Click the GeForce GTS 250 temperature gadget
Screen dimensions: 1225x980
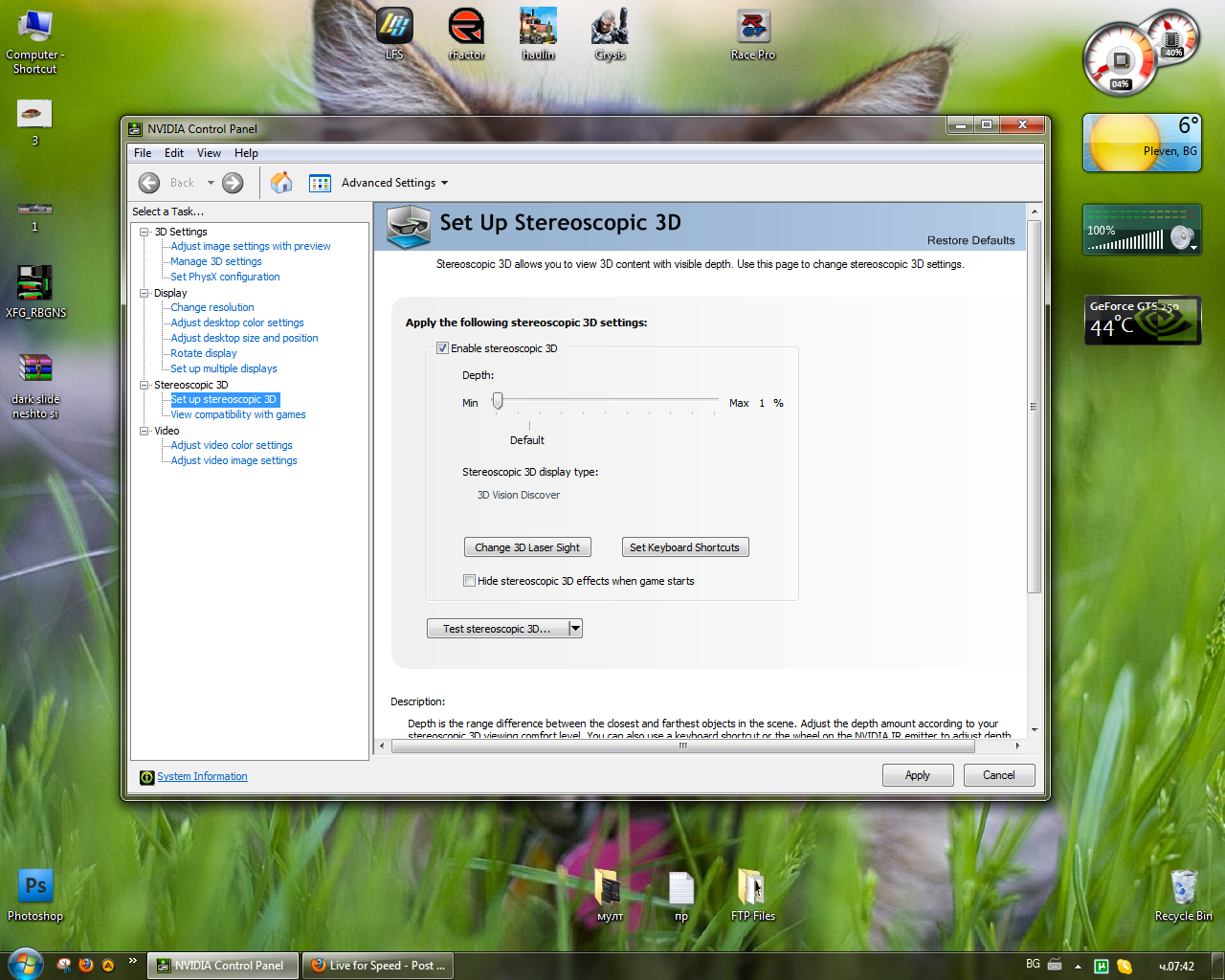(1142, 320)
